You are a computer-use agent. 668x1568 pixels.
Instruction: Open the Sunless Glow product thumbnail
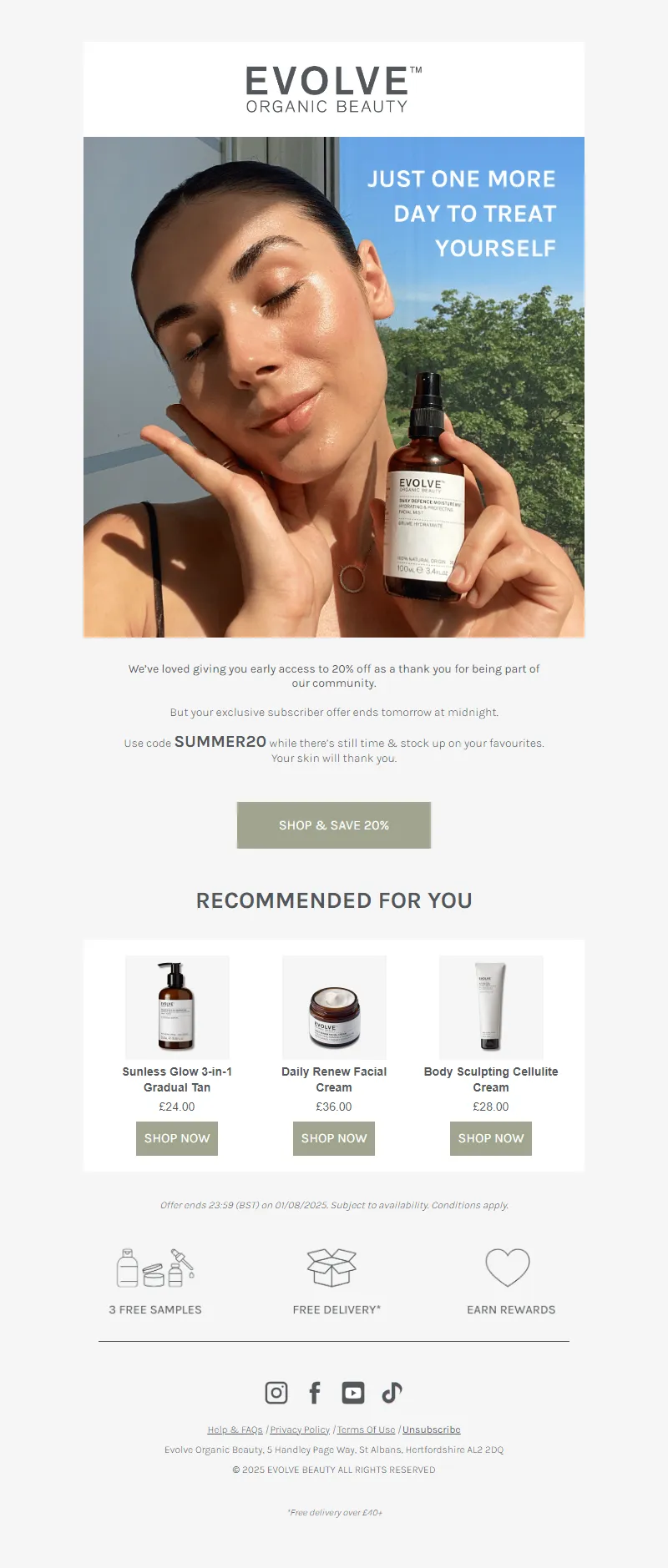coord(177,1007)
